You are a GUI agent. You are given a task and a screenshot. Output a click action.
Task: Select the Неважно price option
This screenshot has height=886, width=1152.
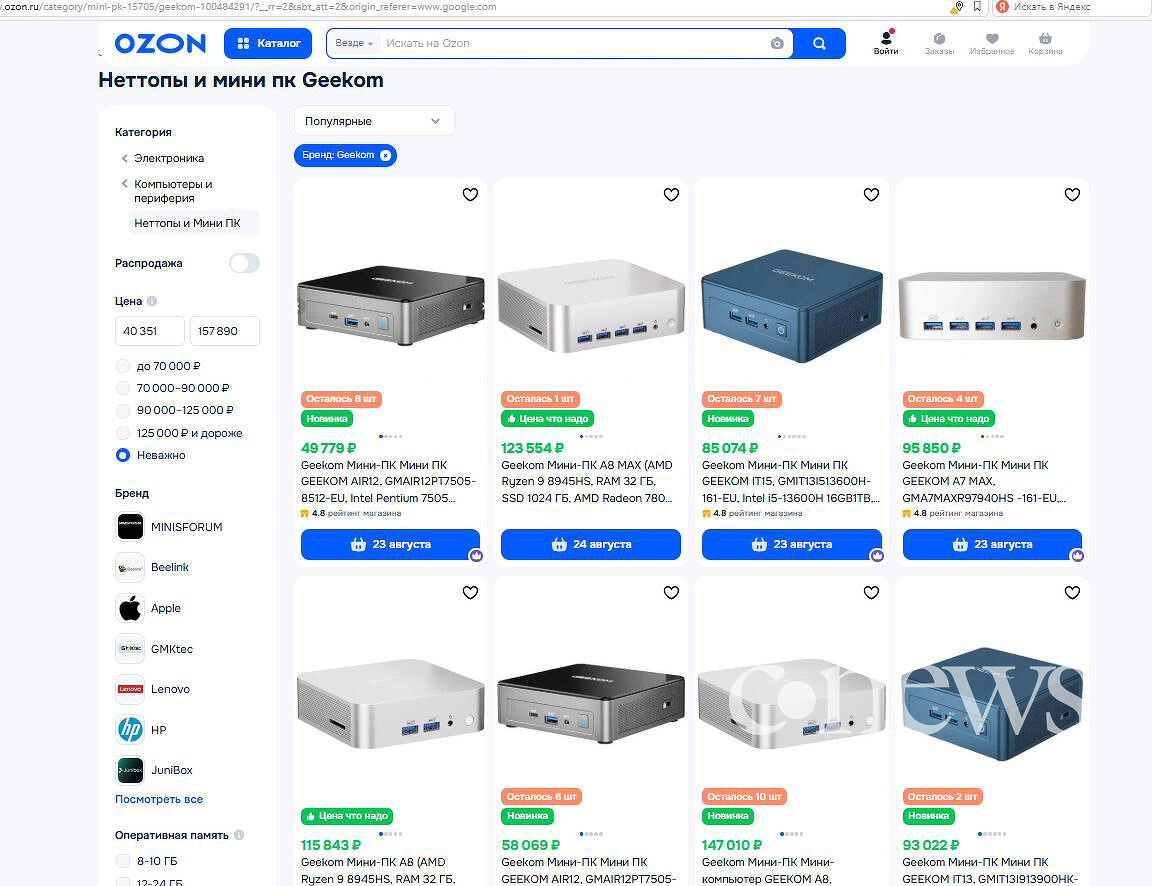(123, 455)
